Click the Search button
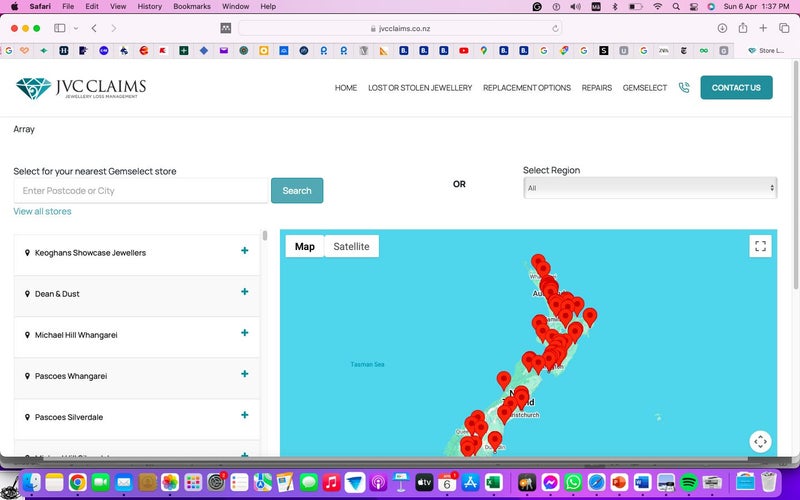 pyautogui.click(x=297, y=190)
